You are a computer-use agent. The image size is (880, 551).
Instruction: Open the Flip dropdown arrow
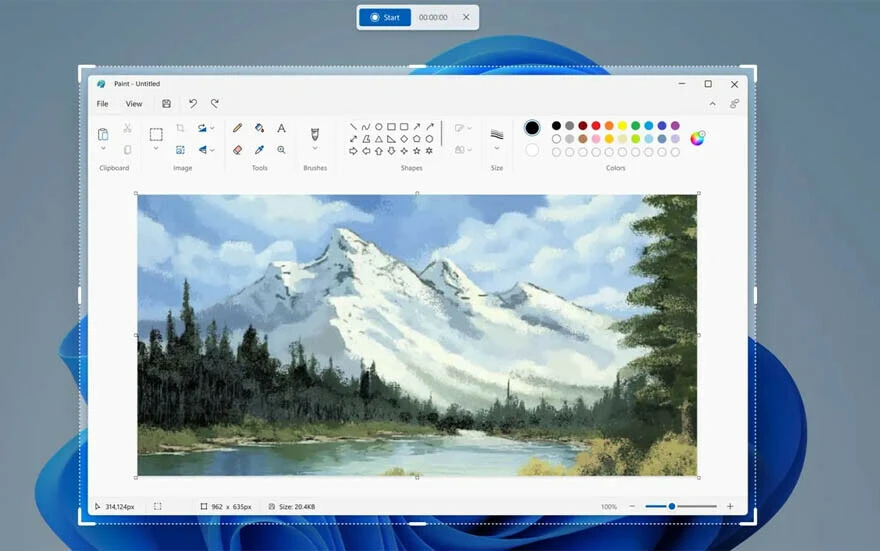point(212,150)
